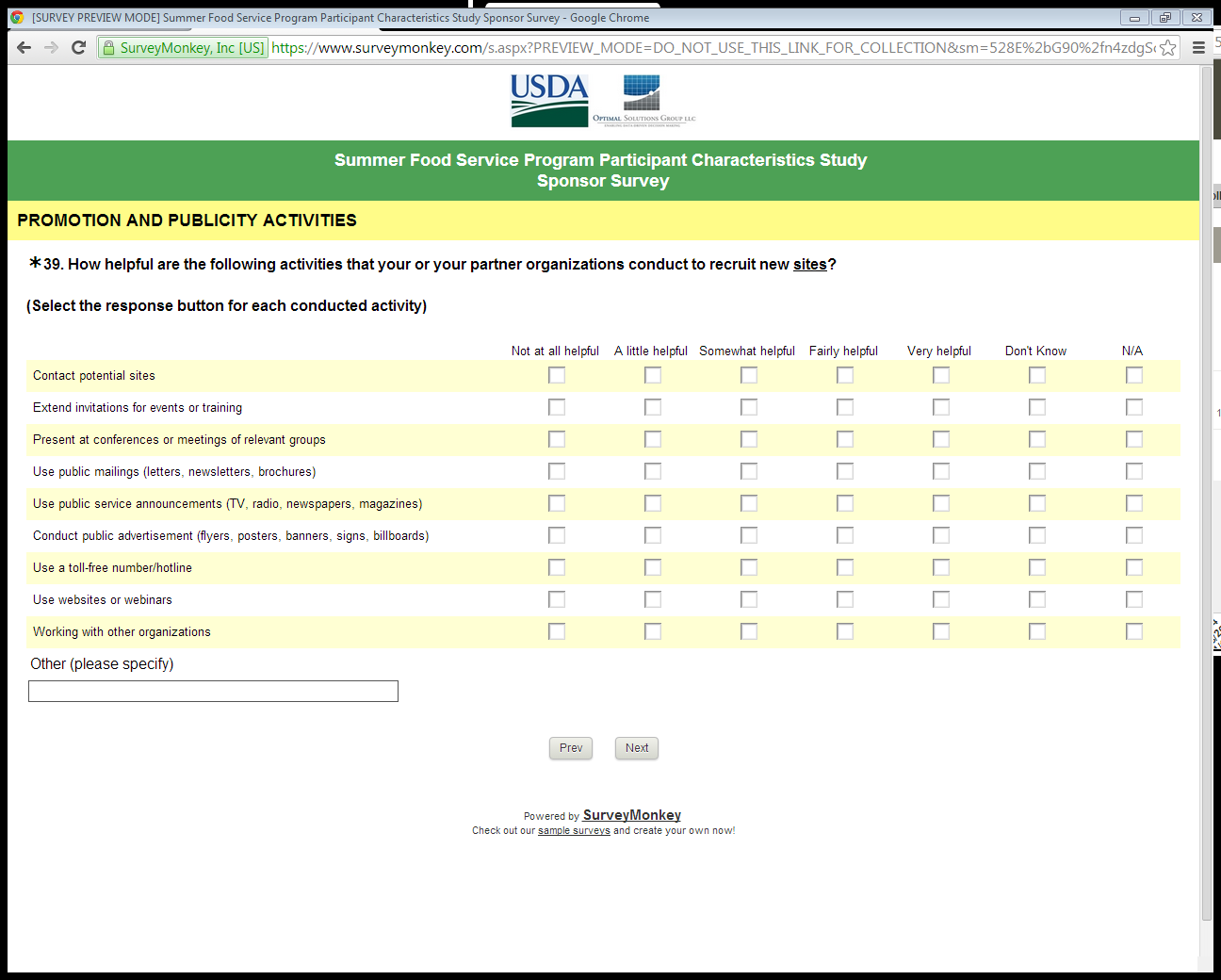Screen dimensions: 1221x980
Task: Mark Contact potential sites as Not at all helpful
Action: click(x=557, y=375)
